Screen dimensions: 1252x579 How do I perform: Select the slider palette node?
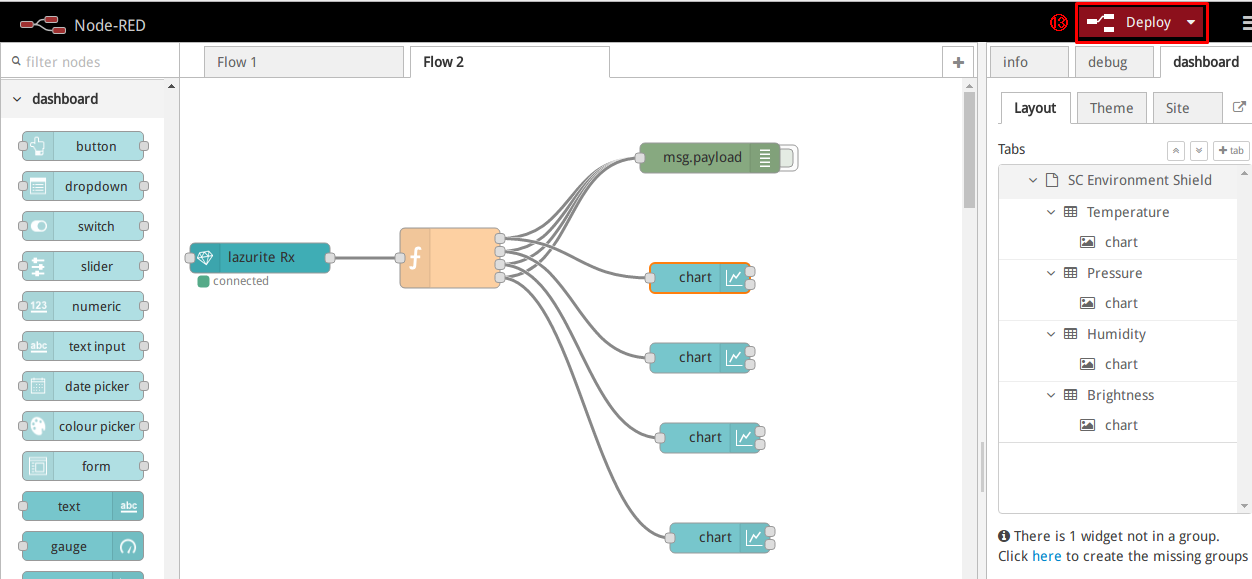(x=83, y=266)
